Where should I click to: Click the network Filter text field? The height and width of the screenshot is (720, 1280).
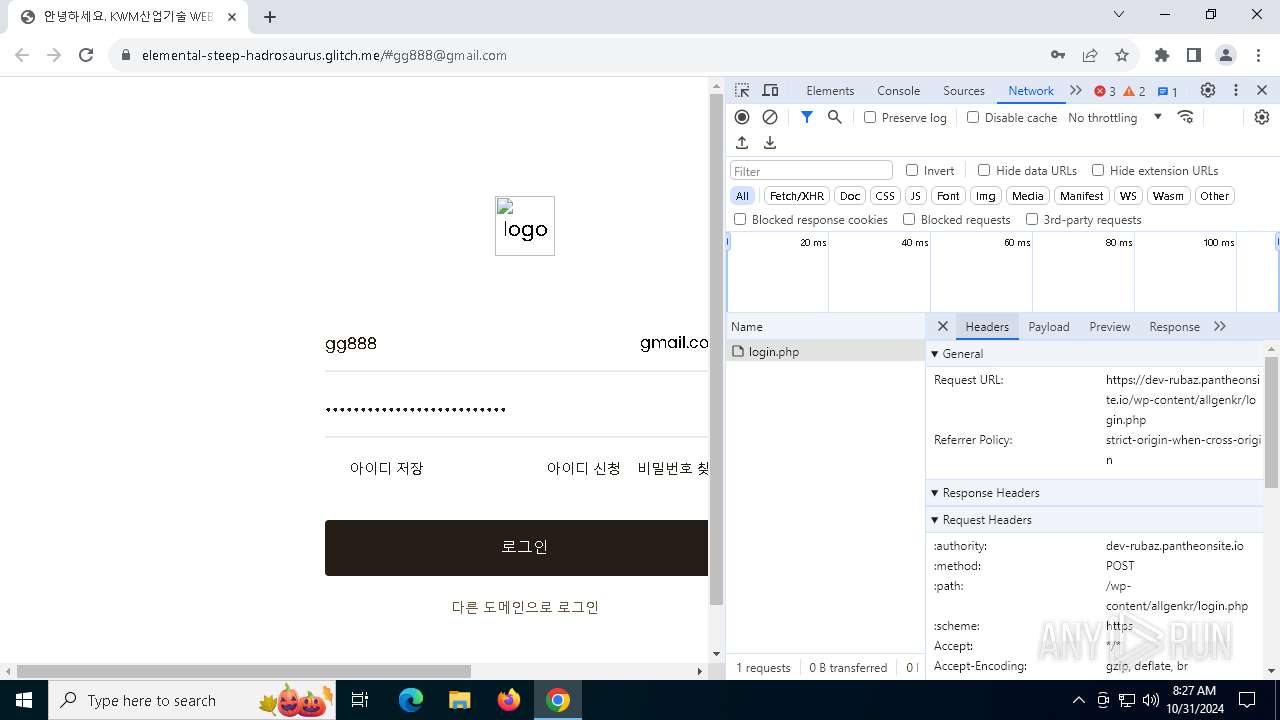[x=811, y=170]
